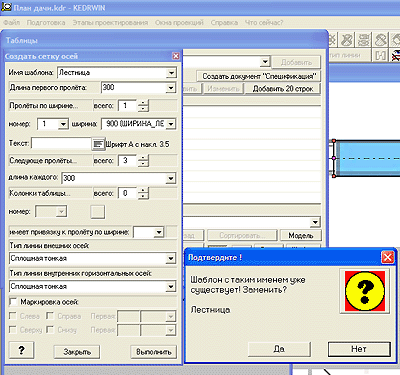400x375 pixels.
Task: Toggle the Справа checkbox
Action: (x=50, y=316)
